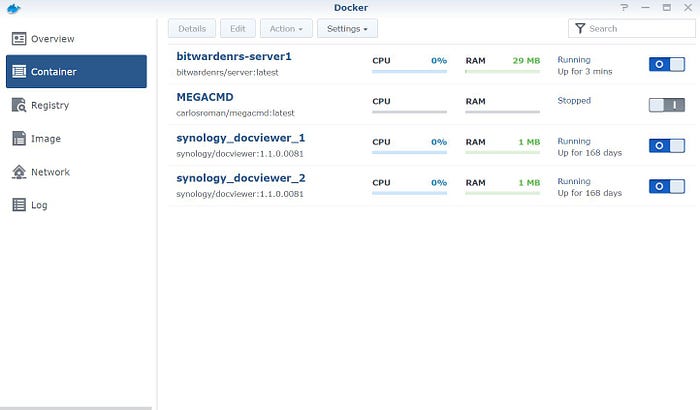Click bitwardenrs-server1 CPU usage bar
The height and width of the screenshot is (410, 700).
tap(409, 71)
